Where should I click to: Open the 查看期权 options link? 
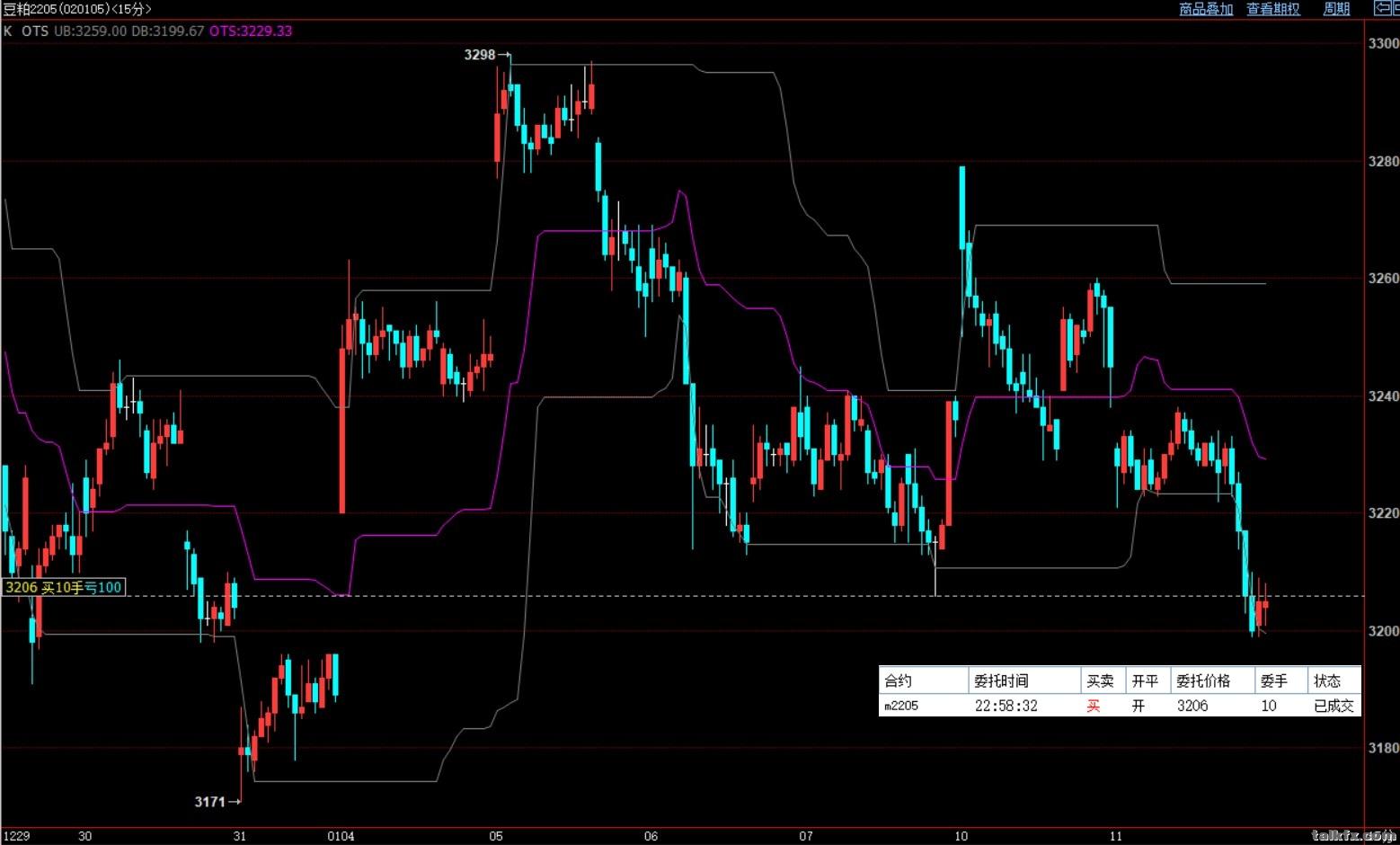[x=1273, y=9]
